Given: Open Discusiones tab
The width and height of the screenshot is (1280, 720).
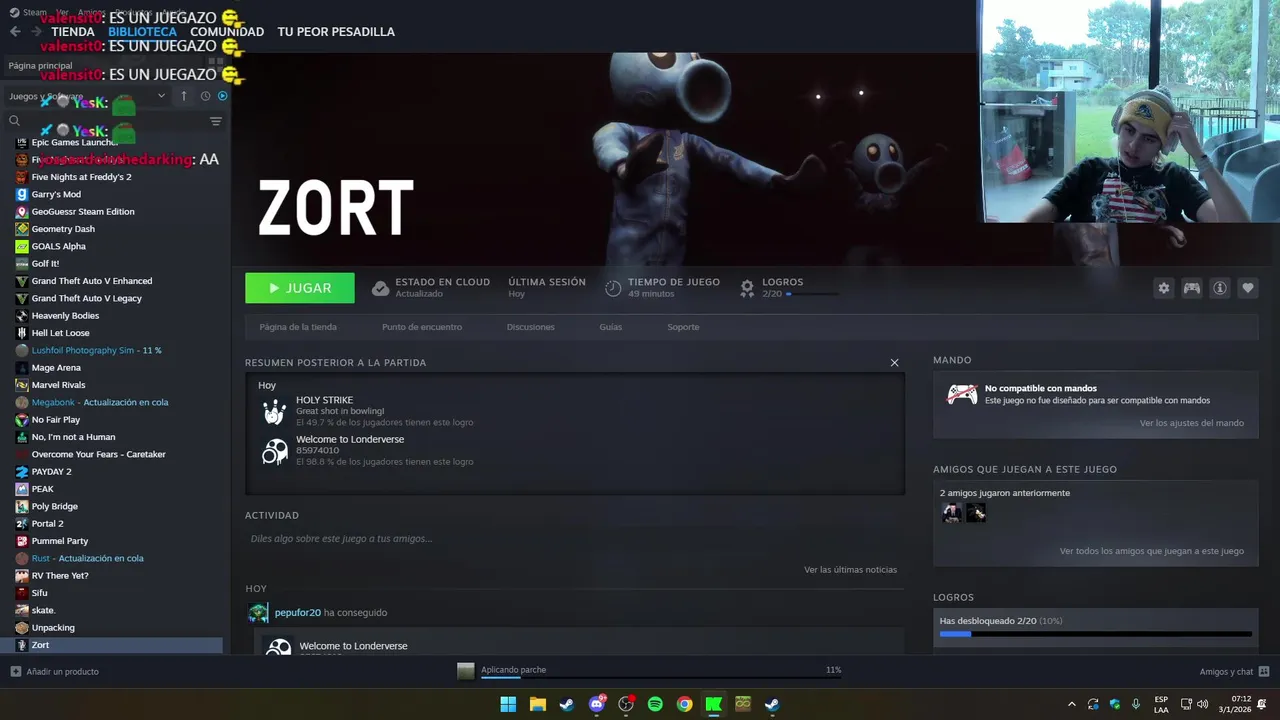Looking at the screenshot, I should click(x=530, y=327).
